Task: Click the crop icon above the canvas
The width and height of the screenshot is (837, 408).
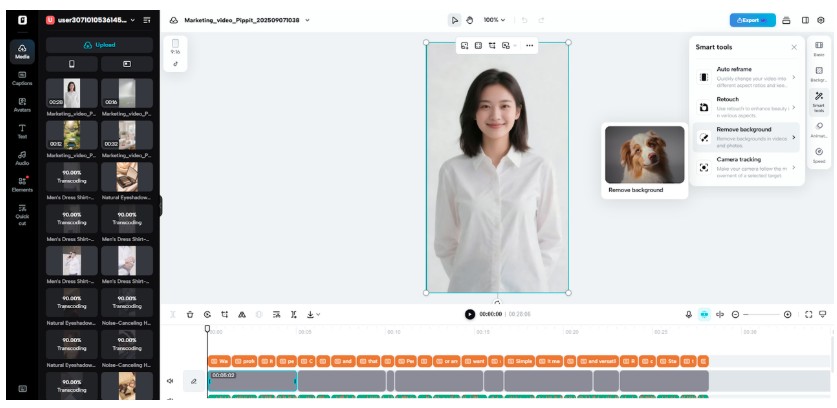Action: [x=492, y=45]
